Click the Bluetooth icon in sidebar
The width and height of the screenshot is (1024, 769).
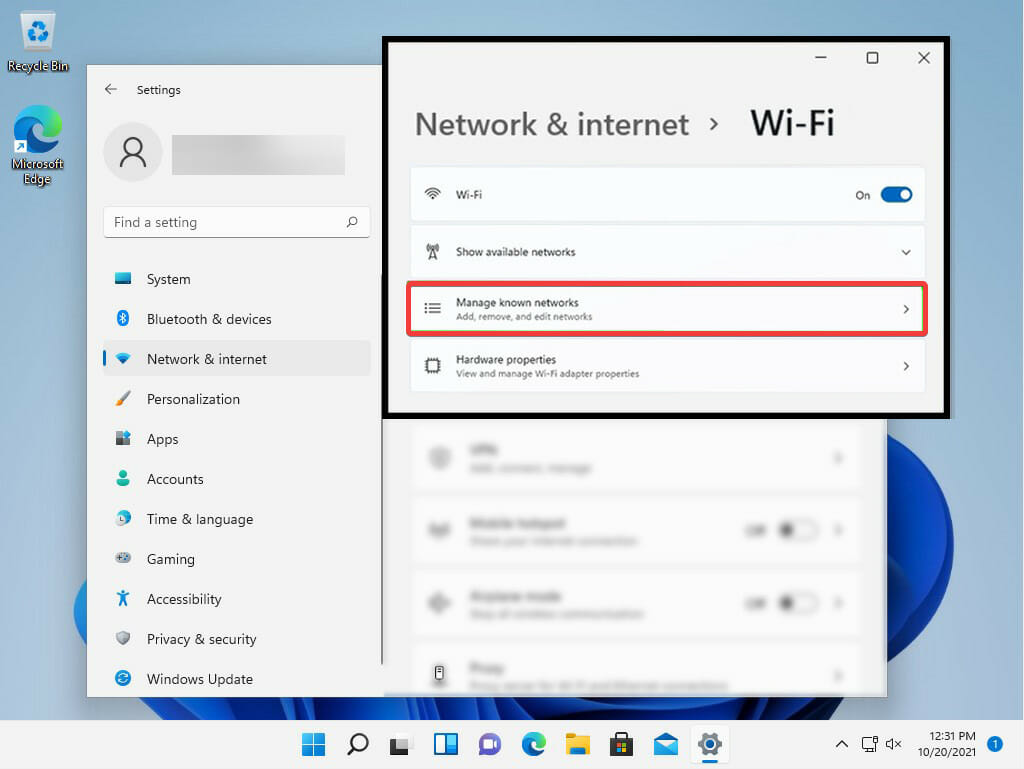point(123,319)
